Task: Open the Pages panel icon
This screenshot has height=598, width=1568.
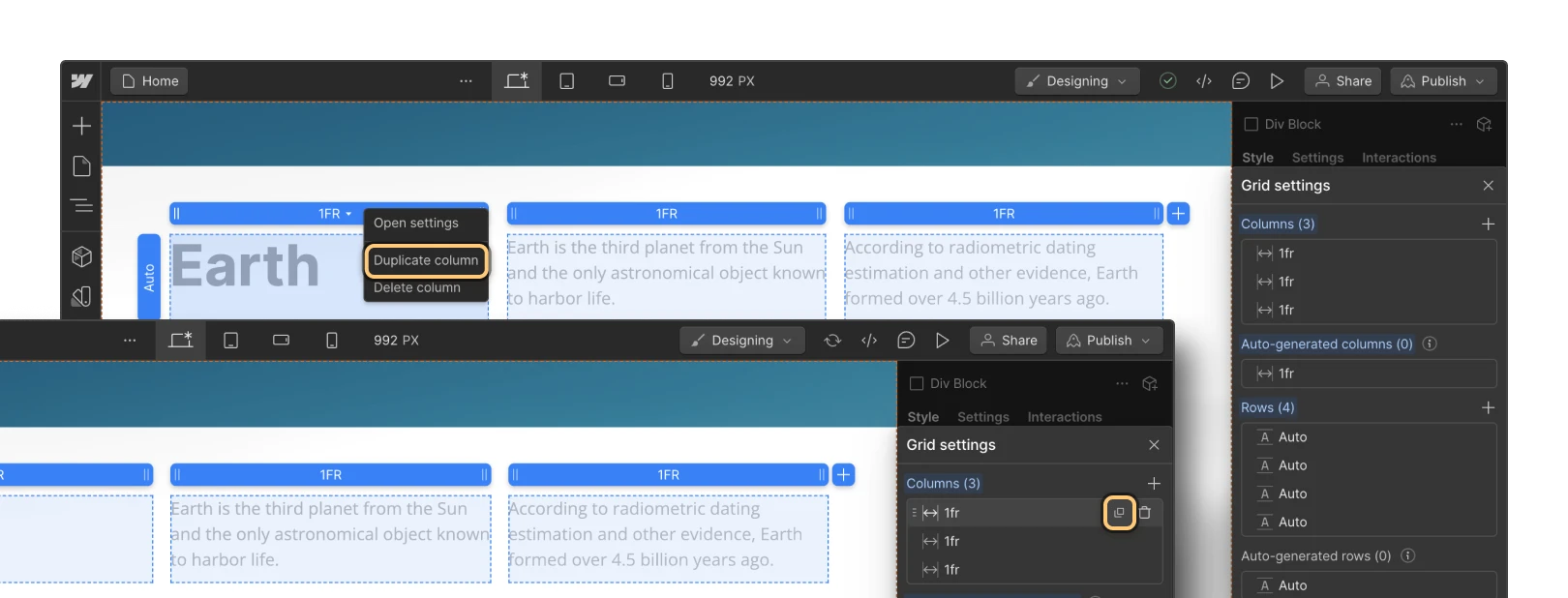Action: click(82, 166)
